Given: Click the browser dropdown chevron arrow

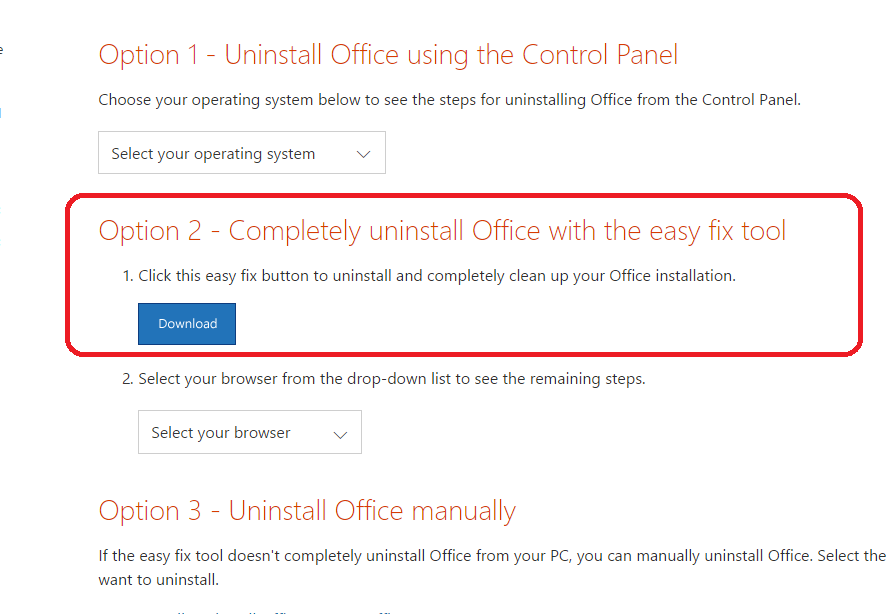Looking at the screenshot, I should pos(340,434).
